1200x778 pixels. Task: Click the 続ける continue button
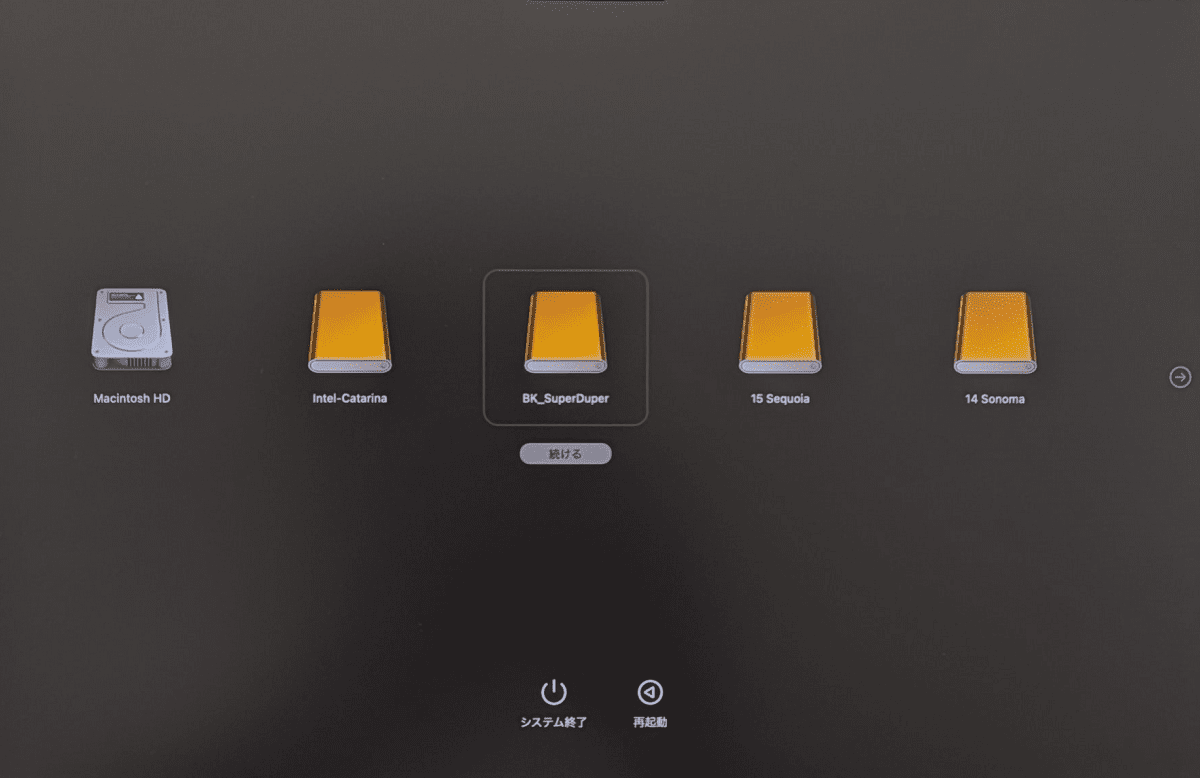tap(565, 454)
